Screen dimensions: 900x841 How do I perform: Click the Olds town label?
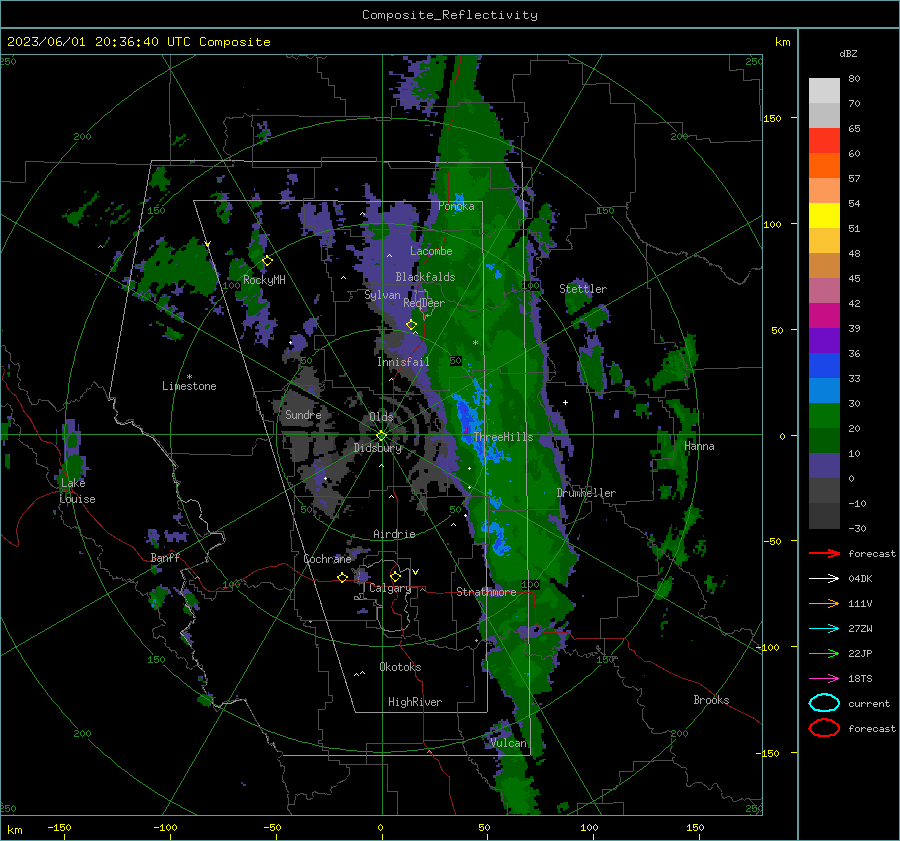381,417
